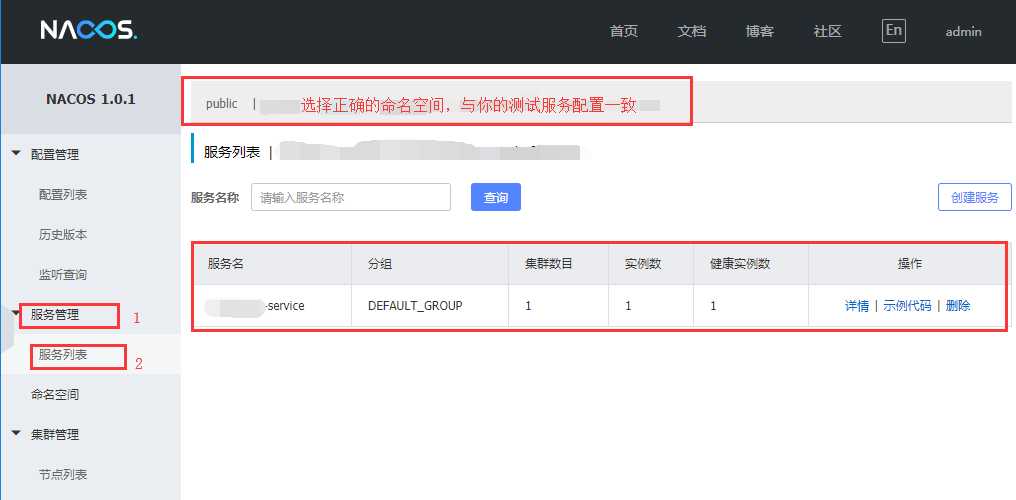The height and width of the screenshot is (500, 1016).
Task: Open 监听查询 in sidebar
Action: pyautogui.click(x=63, y=275)
